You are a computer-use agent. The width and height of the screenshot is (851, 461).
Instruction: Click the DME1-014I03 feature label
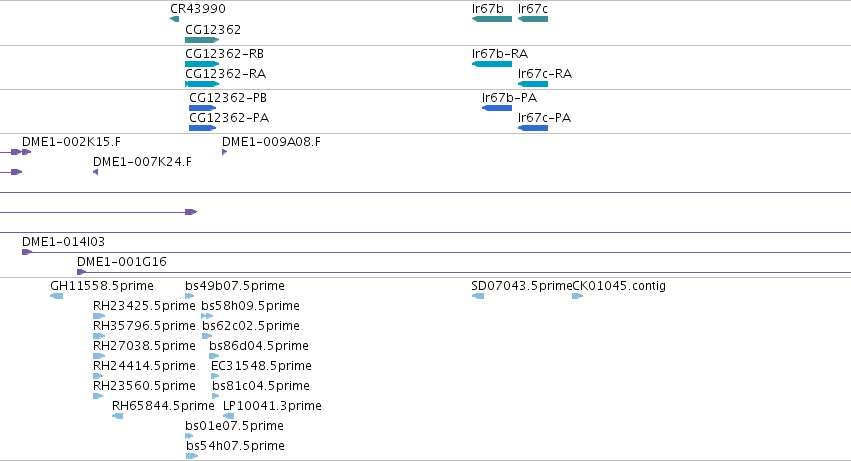pos(63,242)
